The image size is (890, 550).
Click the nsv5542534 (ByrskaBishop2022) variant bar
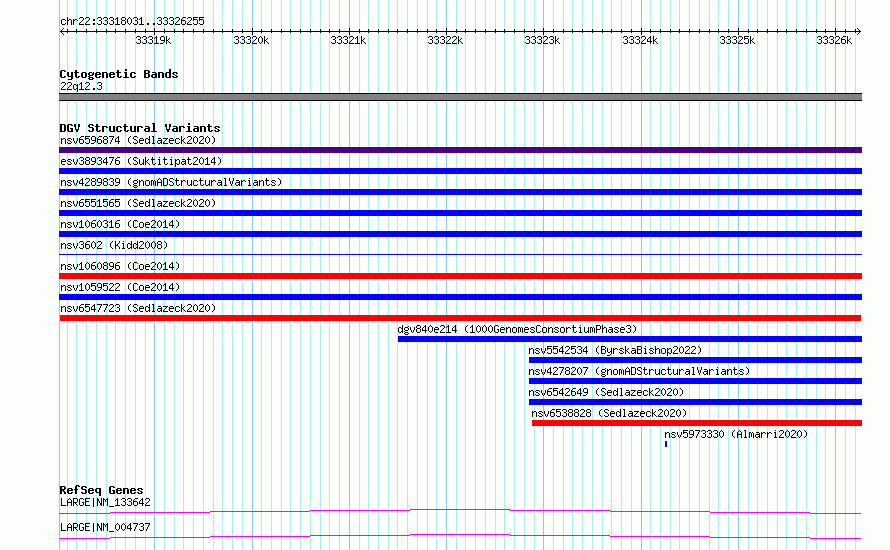pyautogui.click(x=695, y=360)
